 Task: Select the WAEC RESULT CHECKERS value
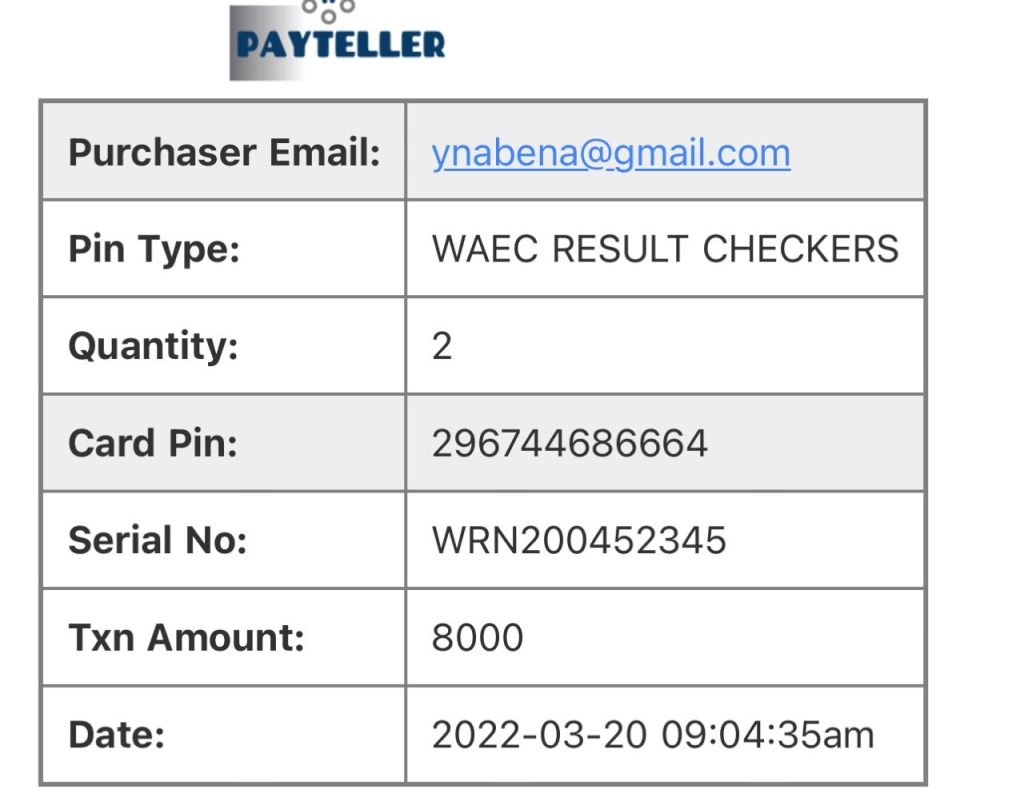coord(665,249)
